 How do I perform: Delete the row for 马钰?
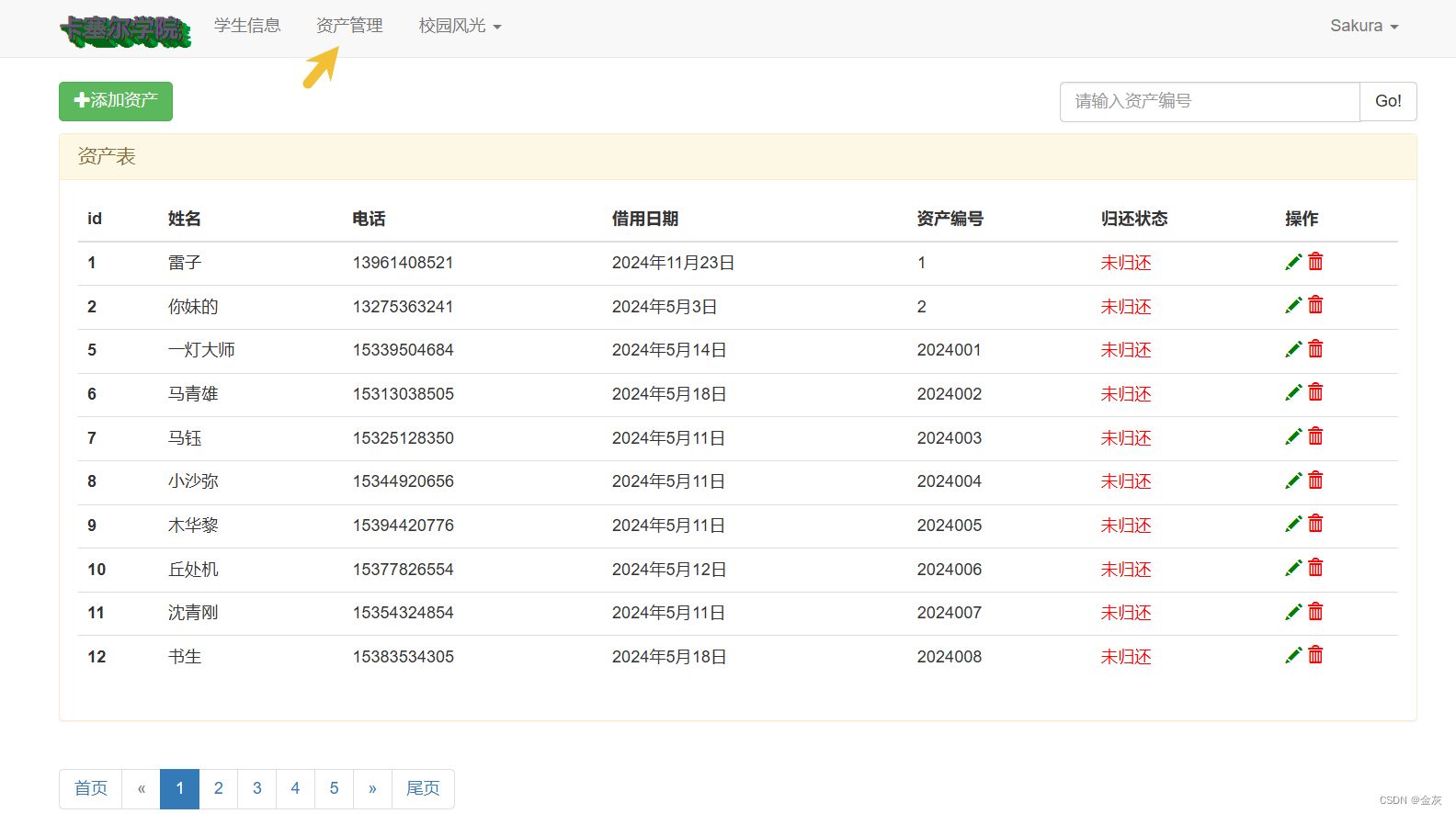[1315, 436]
